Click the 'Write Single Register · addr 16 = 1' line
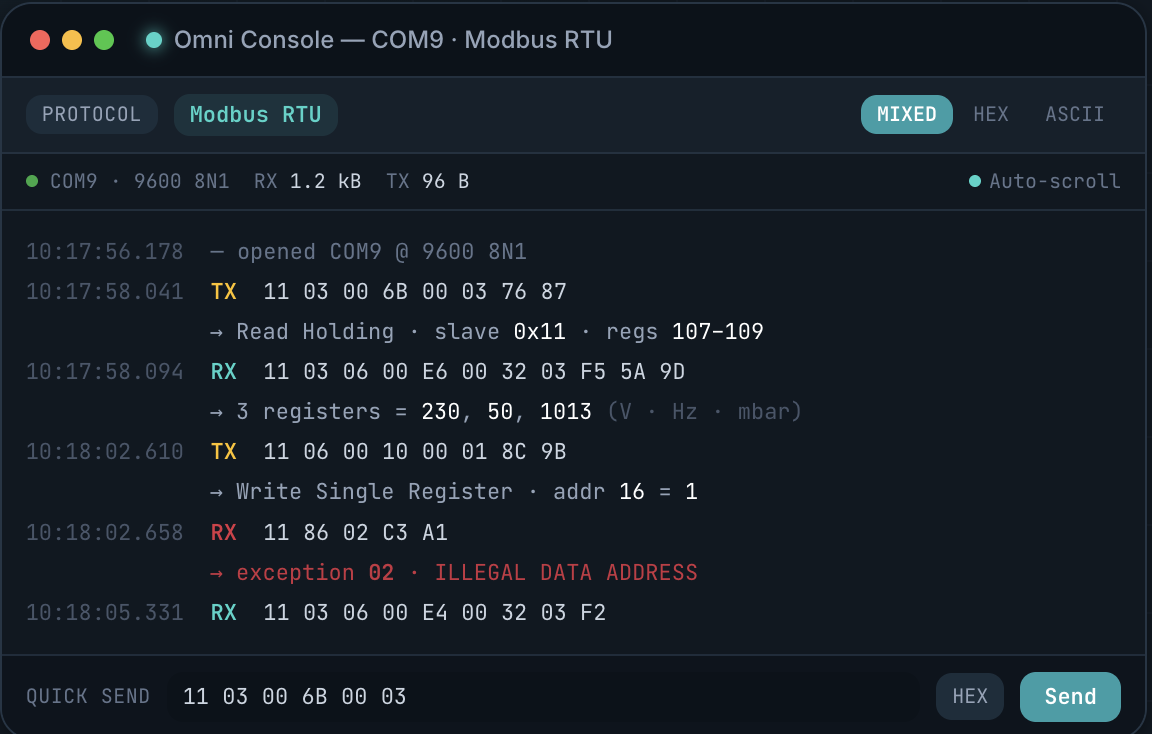This screenshot has width=1152, height=734. (x=453, y=492)
